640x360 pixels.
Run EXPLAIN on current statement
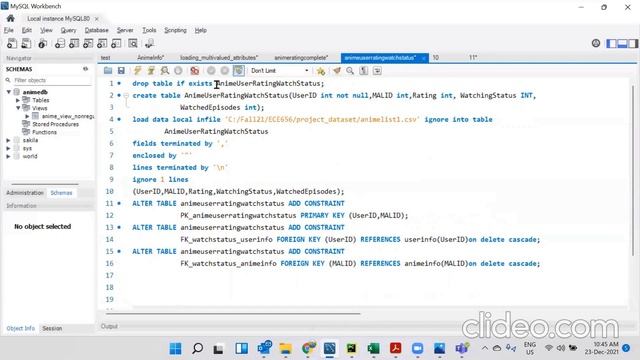(165, 71)
